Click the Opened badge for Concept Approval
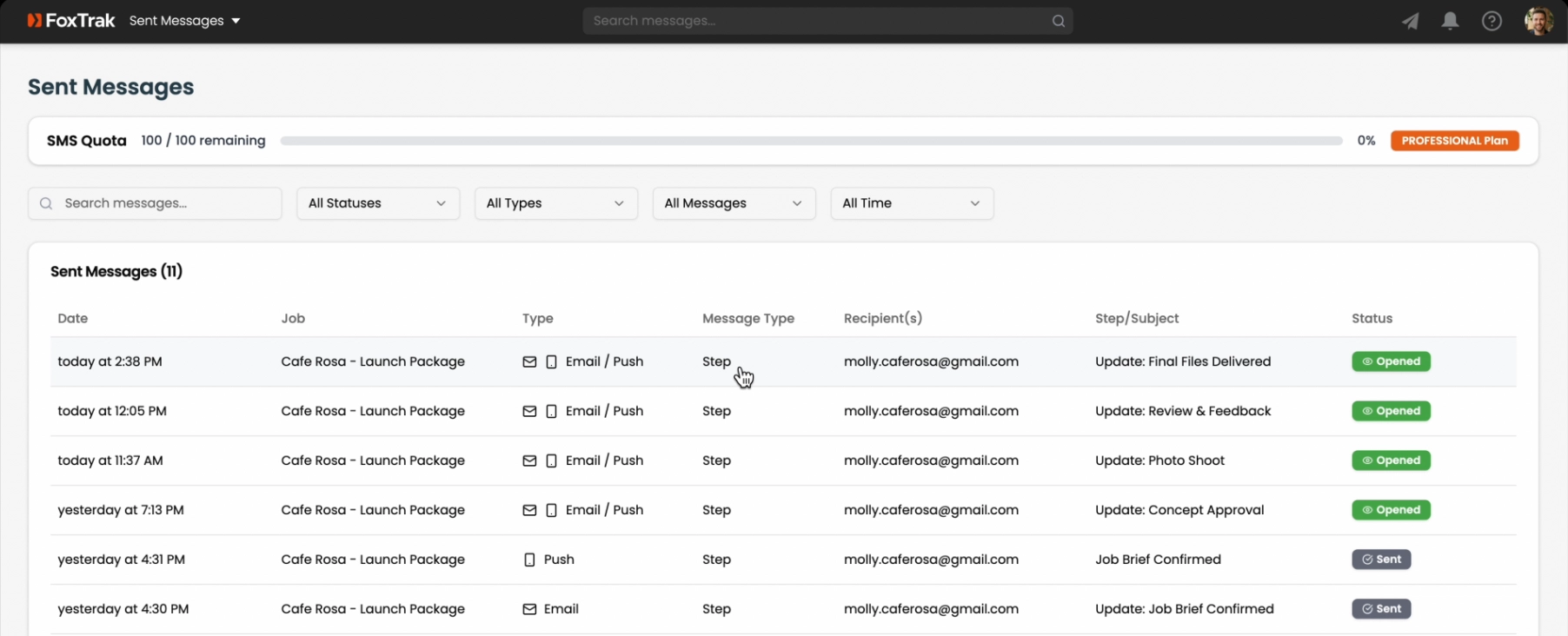1568x636 pixels. (x=1391, y=510)
